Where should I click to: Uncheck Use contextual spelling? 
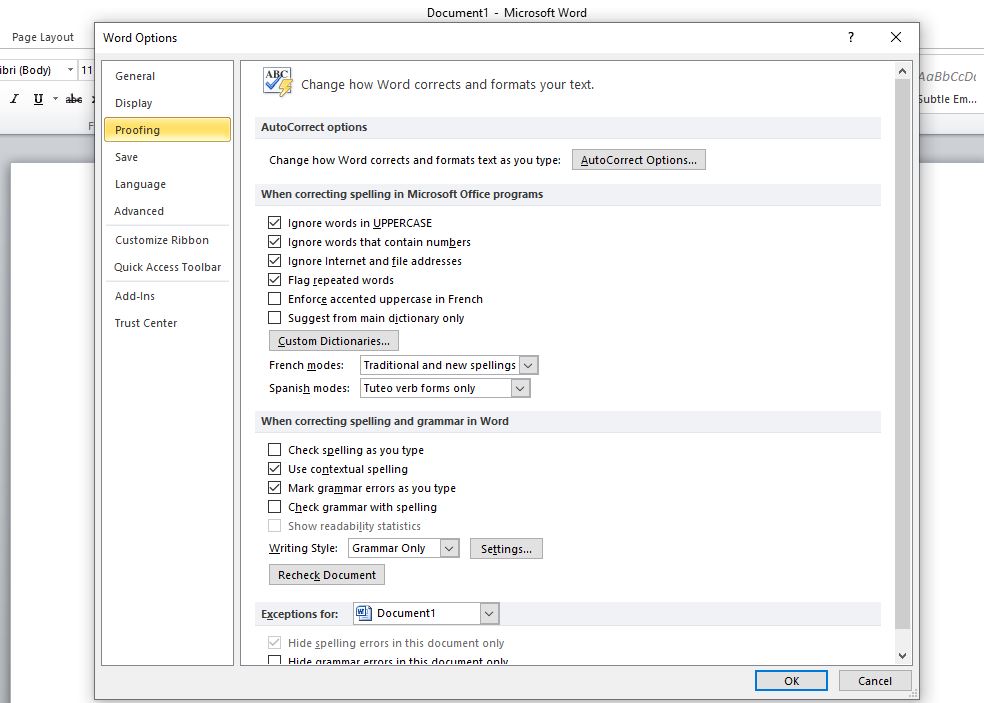274,468
